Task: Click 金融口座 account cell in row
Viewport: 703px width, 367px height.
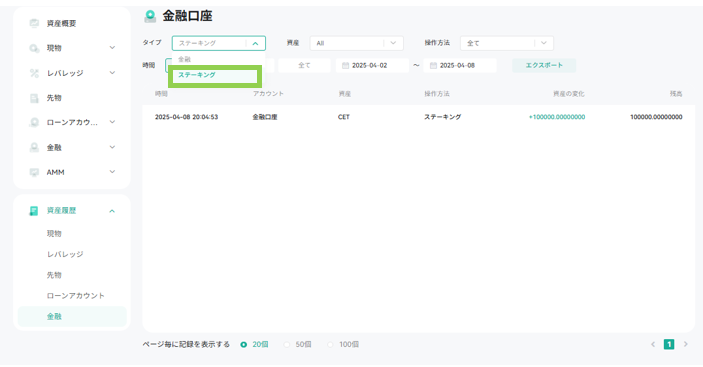Action: (265, 117)
